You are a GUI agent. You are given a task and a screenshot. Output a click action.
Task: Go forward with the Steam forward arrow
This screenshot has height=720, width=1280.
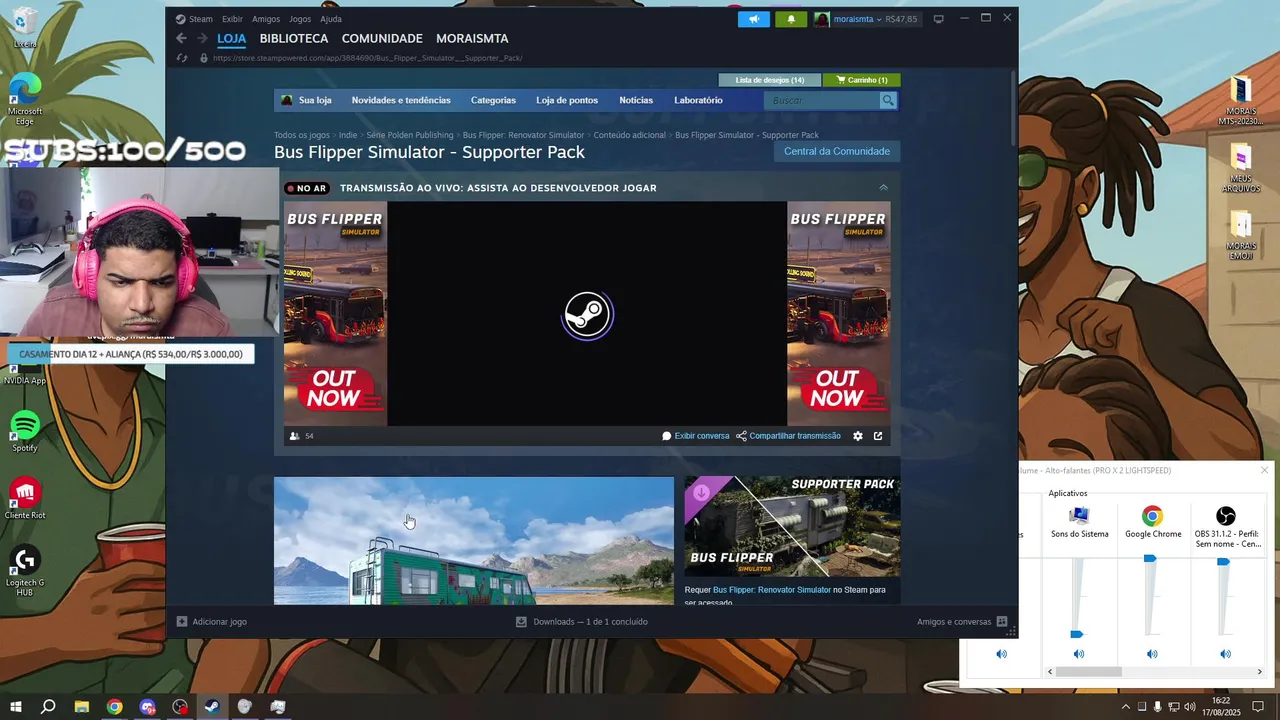(x=202, y=38)
